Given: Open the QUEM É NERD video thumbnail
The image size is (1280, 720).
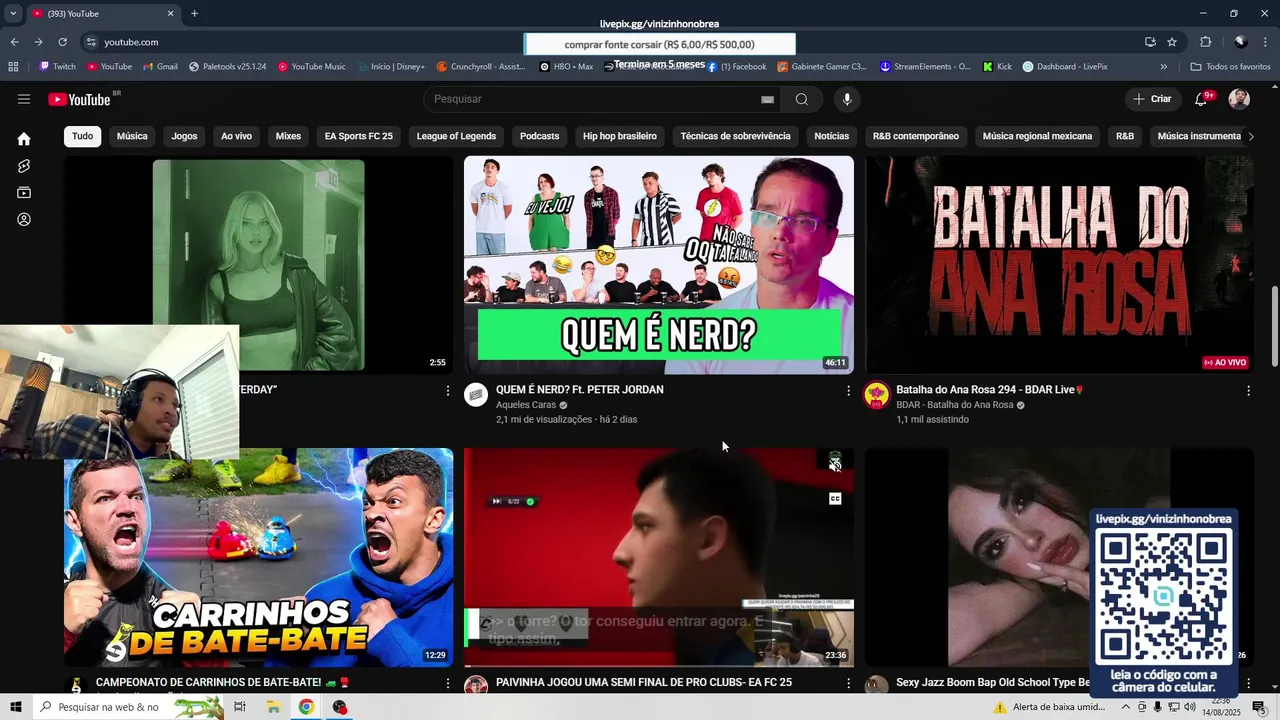Looking at the screenshot, I should 659,265.
